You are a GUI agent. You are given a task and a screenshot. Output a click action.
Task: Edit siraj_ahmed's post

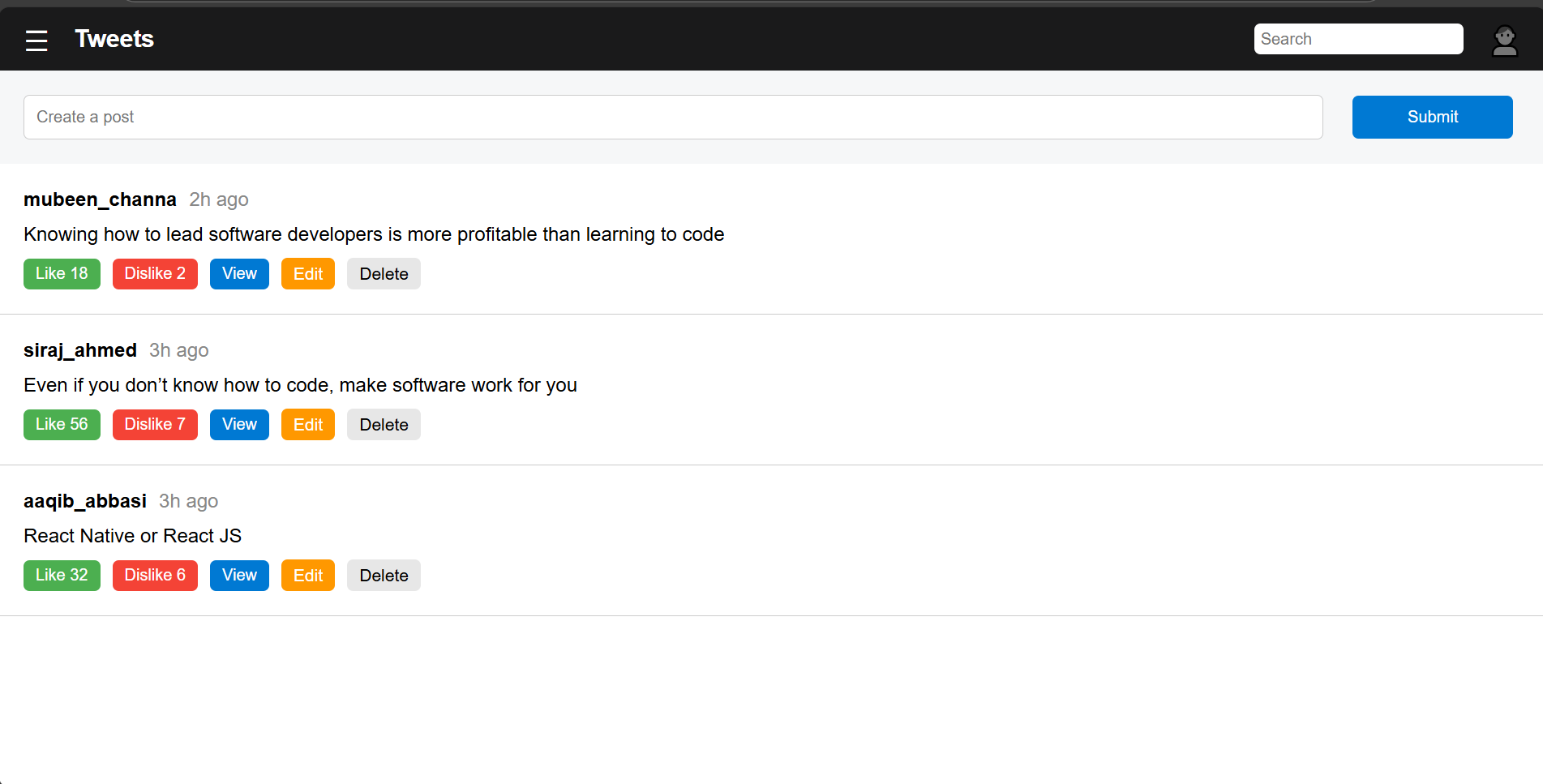(308, 425)
